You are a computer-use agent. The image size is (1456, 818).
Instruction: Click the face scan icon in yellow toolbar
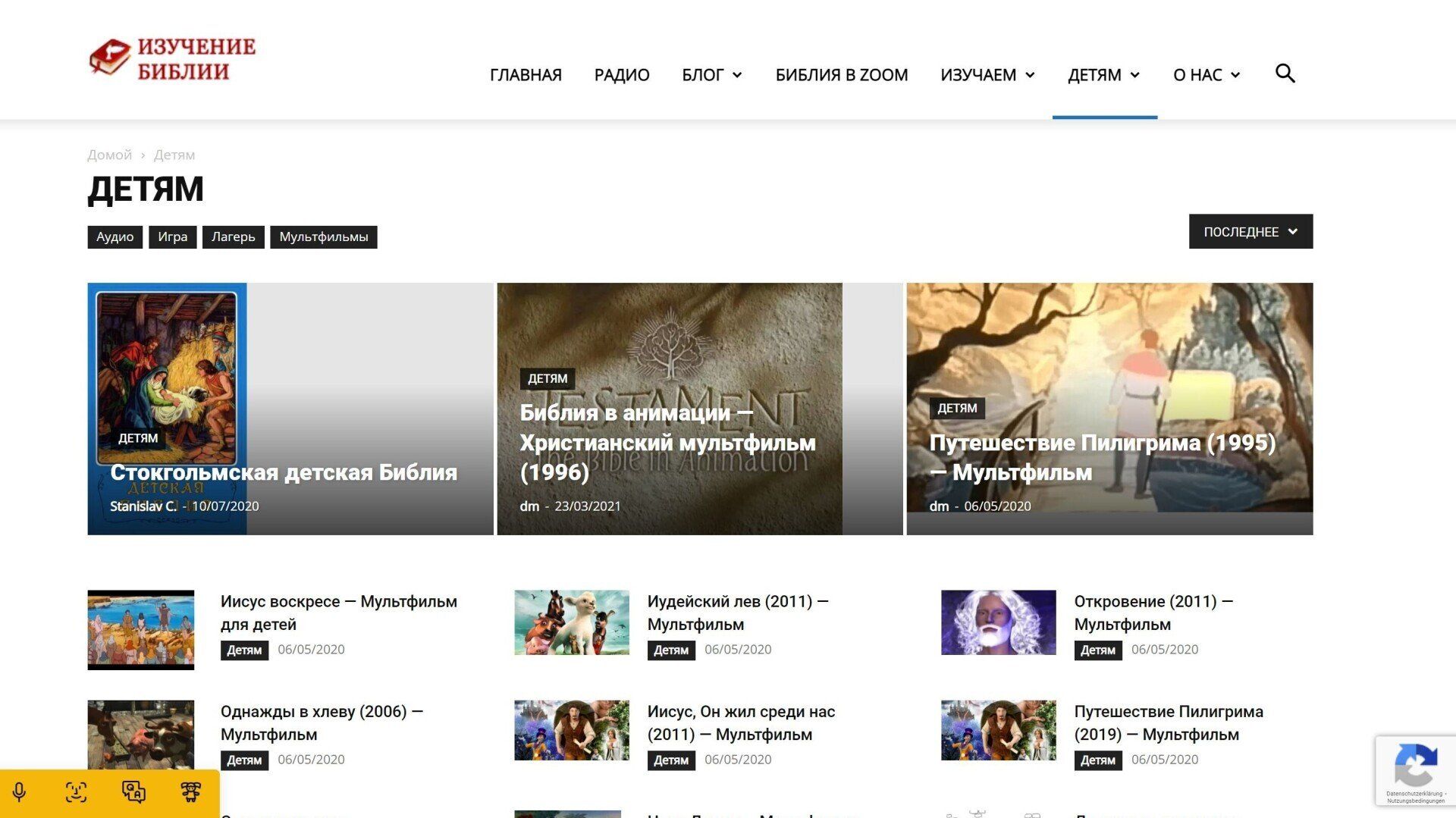(x=76, y=792)
